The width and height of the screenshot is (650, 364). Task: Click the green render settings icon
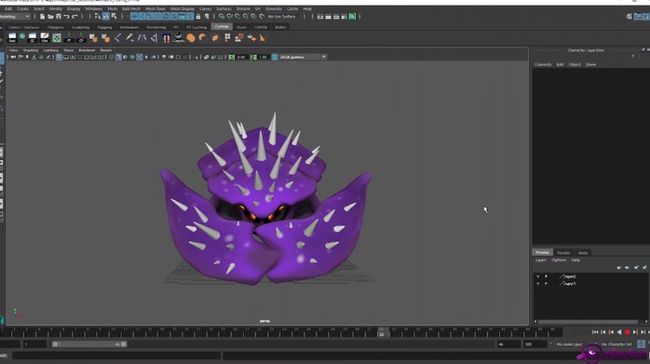[x=352, y=17]
